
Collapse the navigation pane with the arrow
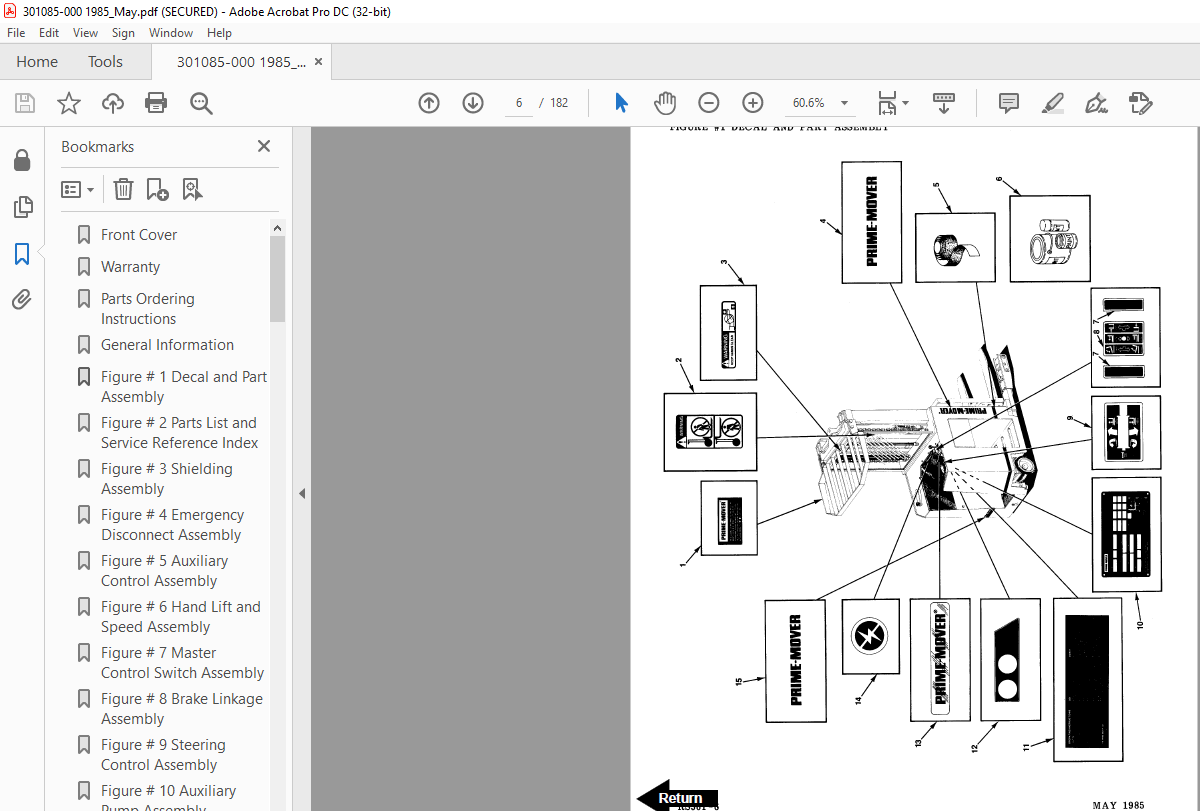[302, 493]
